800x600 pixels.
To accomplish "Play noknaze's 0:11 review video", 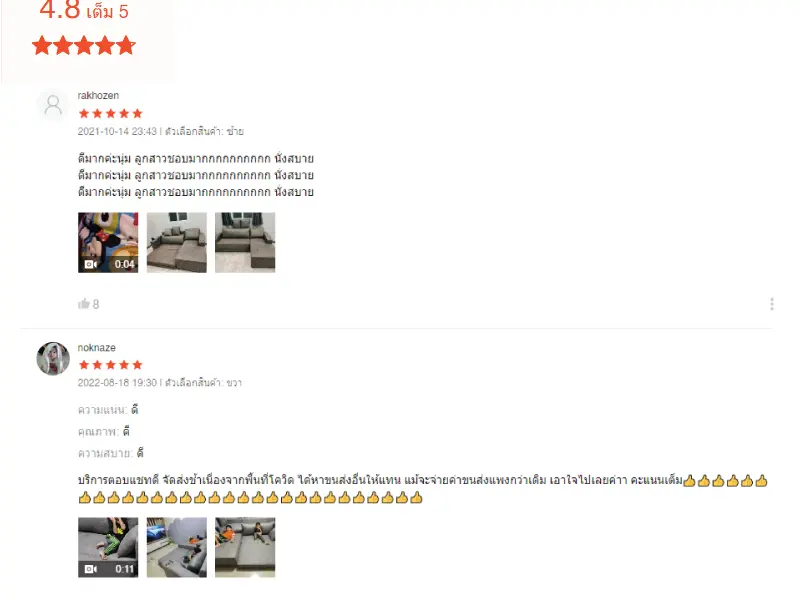I will click(108, 547).
